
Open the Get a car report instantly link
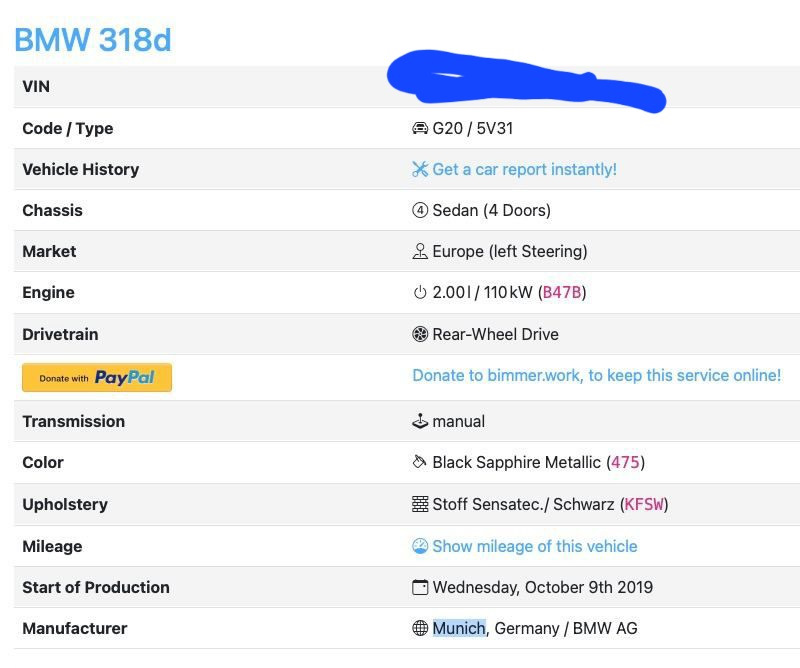(524, 169)
